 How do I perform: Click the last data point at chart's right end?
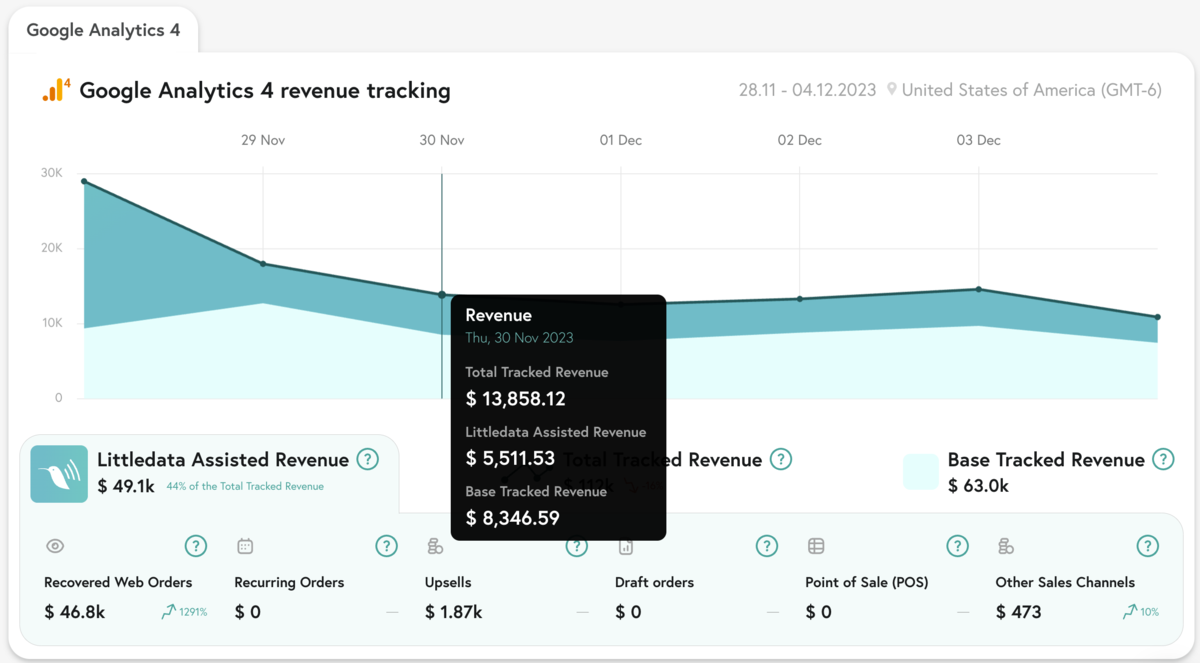(1158, 317)
